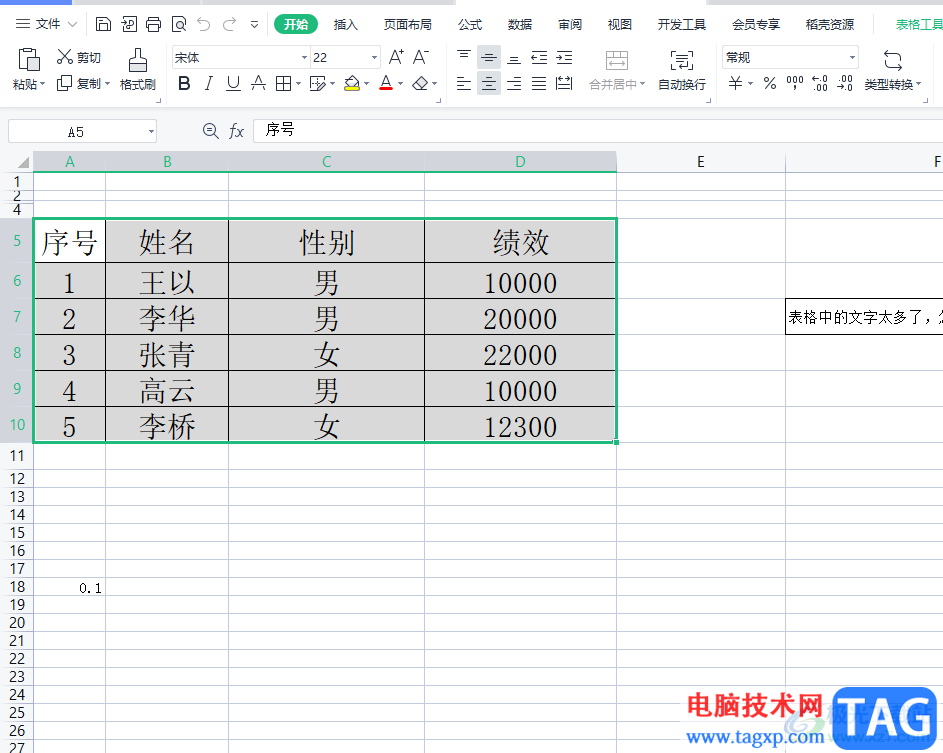Open Name Box dropdown arrow
This screenshot has width=943, height=753.
point(151,132)
